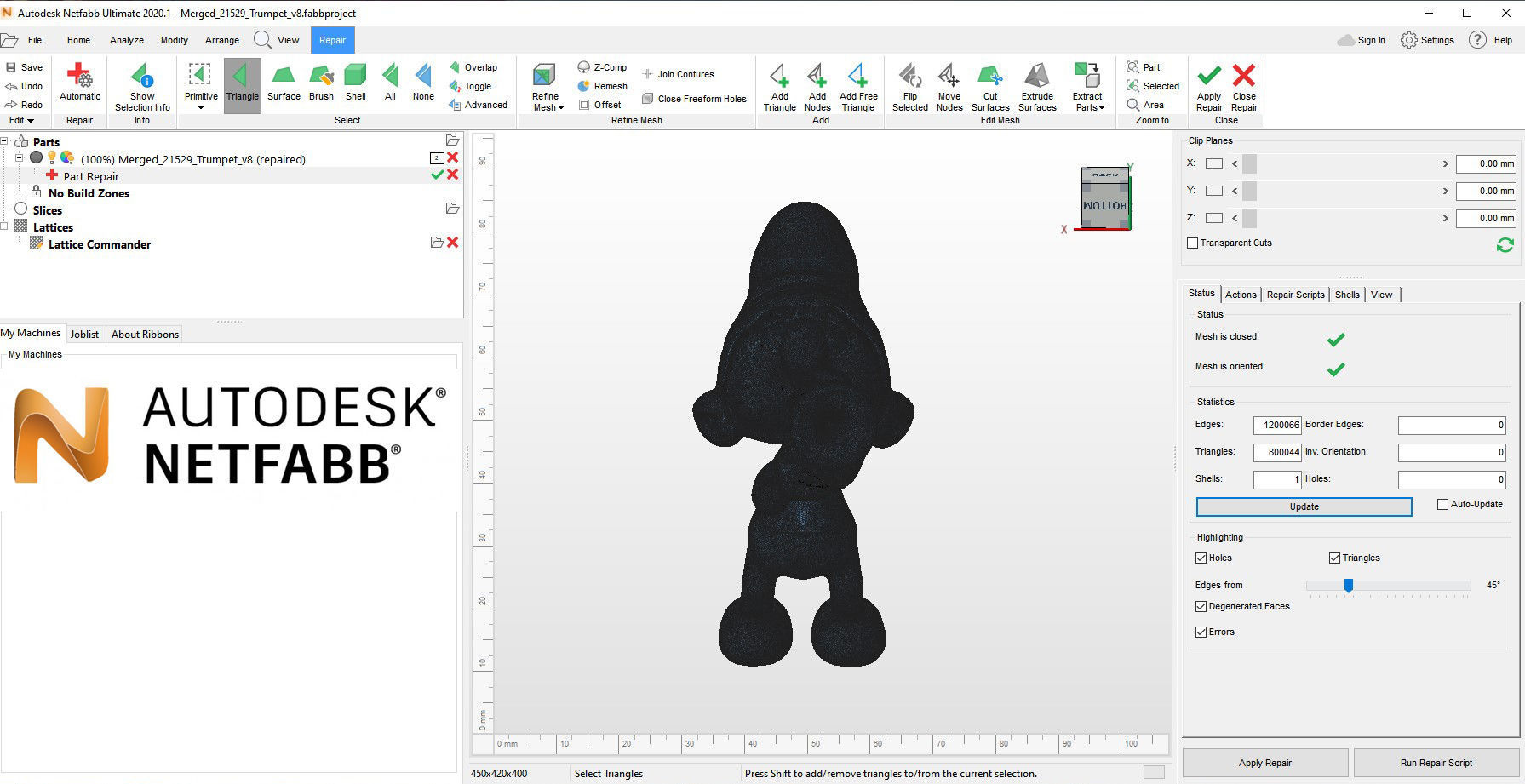Adjust Edges from angle slider
This screenshot has width=1525, height=784.
point(1349,585)
